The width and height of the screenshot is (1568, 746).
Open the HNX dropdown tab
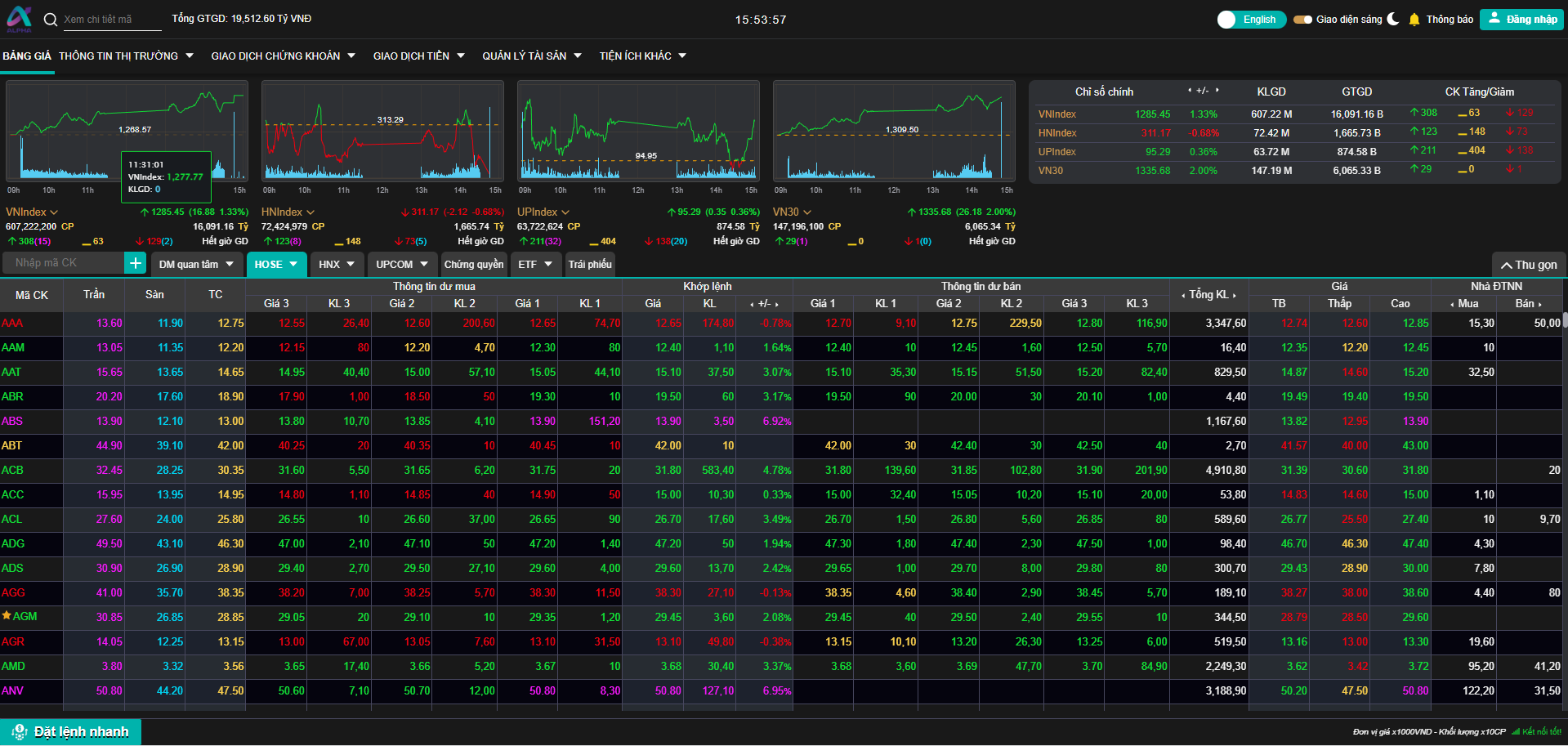click(x=337, y=265)
